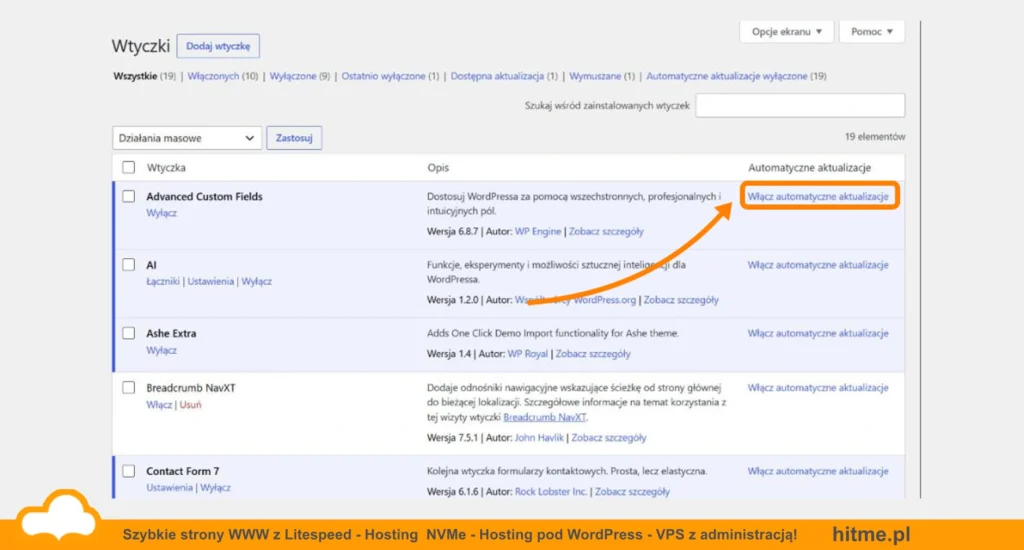This screenshot has height=550, width=1024.
Task: Open the Wymuszane (1) filter
Action: (601, 76)
